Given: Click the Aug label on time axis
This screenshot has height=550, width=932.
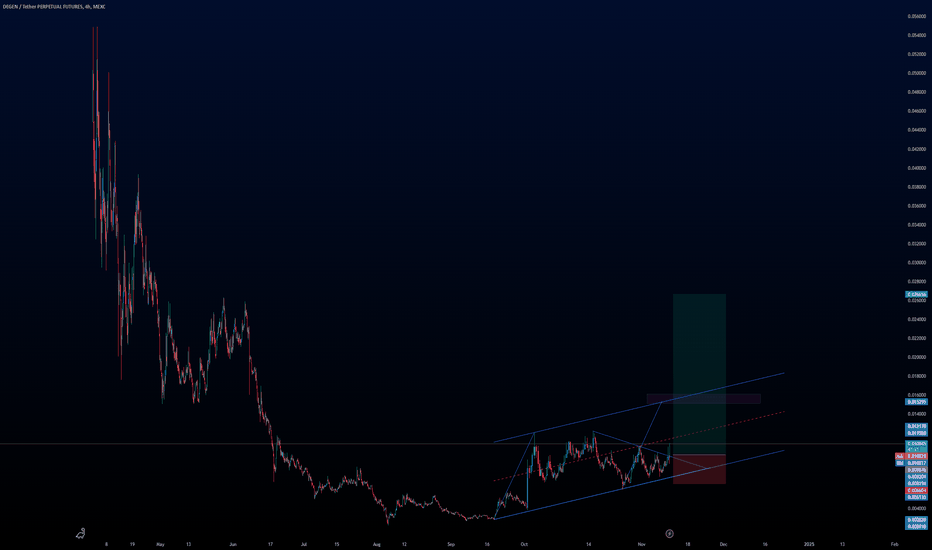Looking at the screenshot, I should [x=376, y=544].
